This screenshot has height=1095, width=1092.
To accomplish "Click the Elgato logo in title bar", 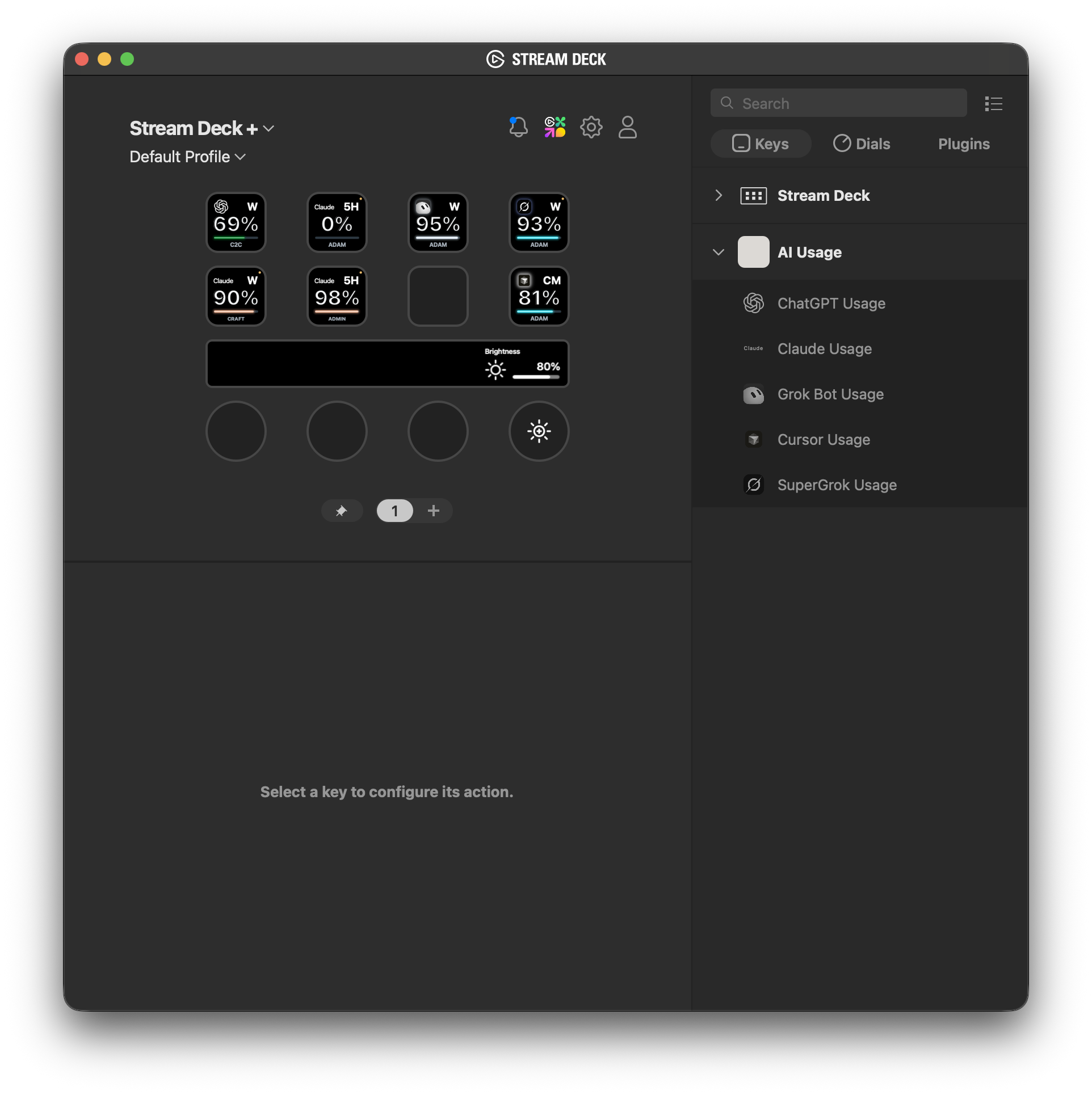I will pos(495,59).
